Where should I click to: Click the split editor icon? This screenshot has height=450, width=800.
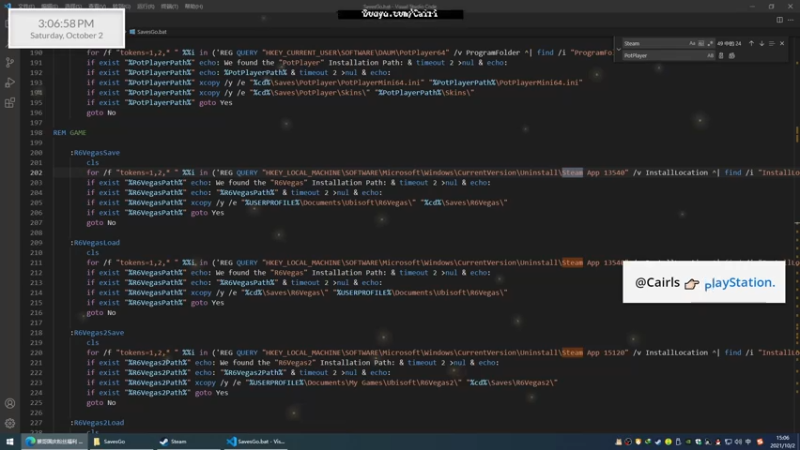(x=780, y=20)
